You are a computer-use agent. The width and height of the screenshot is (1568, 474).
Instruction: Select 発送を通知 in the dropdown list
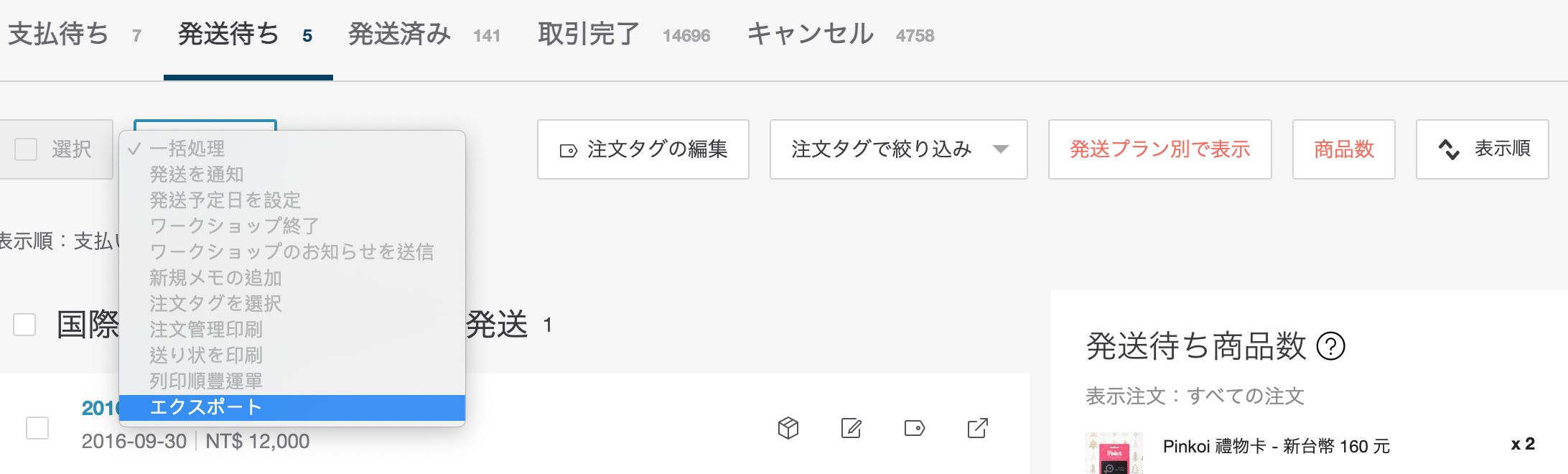[197, 175]
